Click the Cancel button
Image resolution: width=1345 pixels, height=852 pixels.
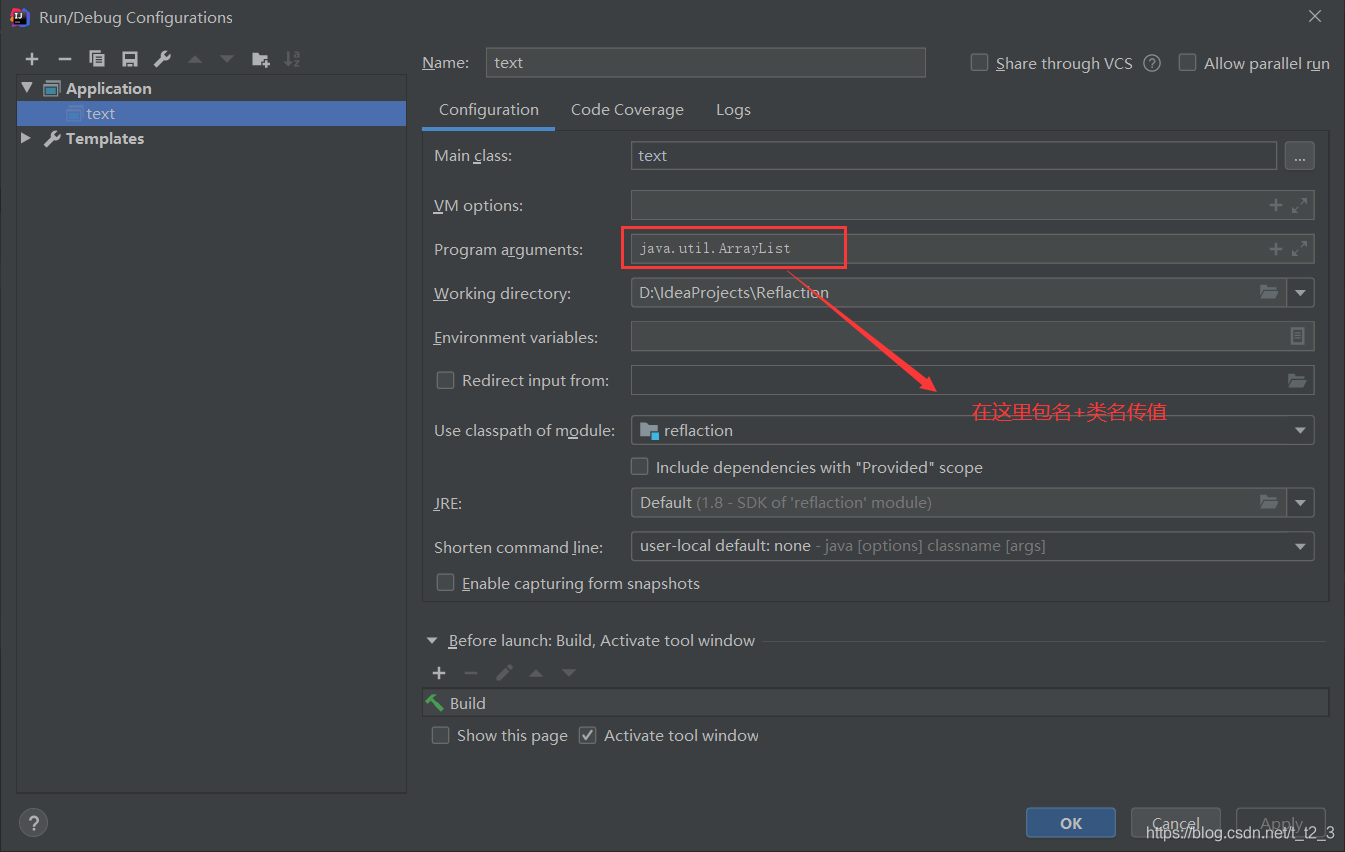tap(1176, 823)
